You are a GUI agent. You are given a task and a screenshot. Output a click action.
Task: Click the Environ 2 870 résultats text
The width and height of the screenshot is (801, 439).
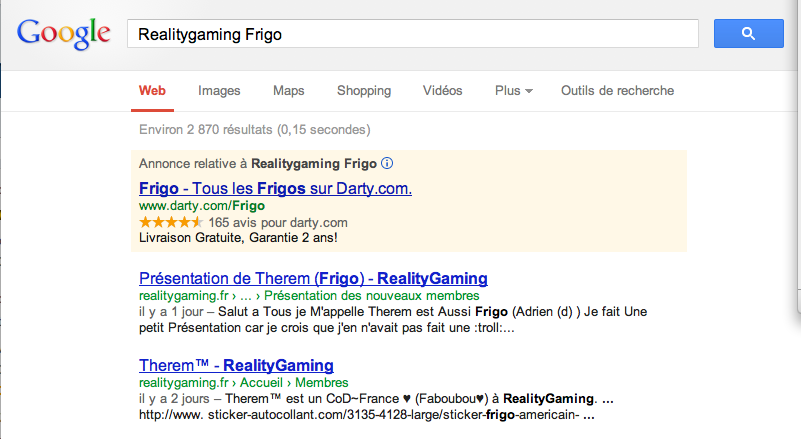click(254, 130)
